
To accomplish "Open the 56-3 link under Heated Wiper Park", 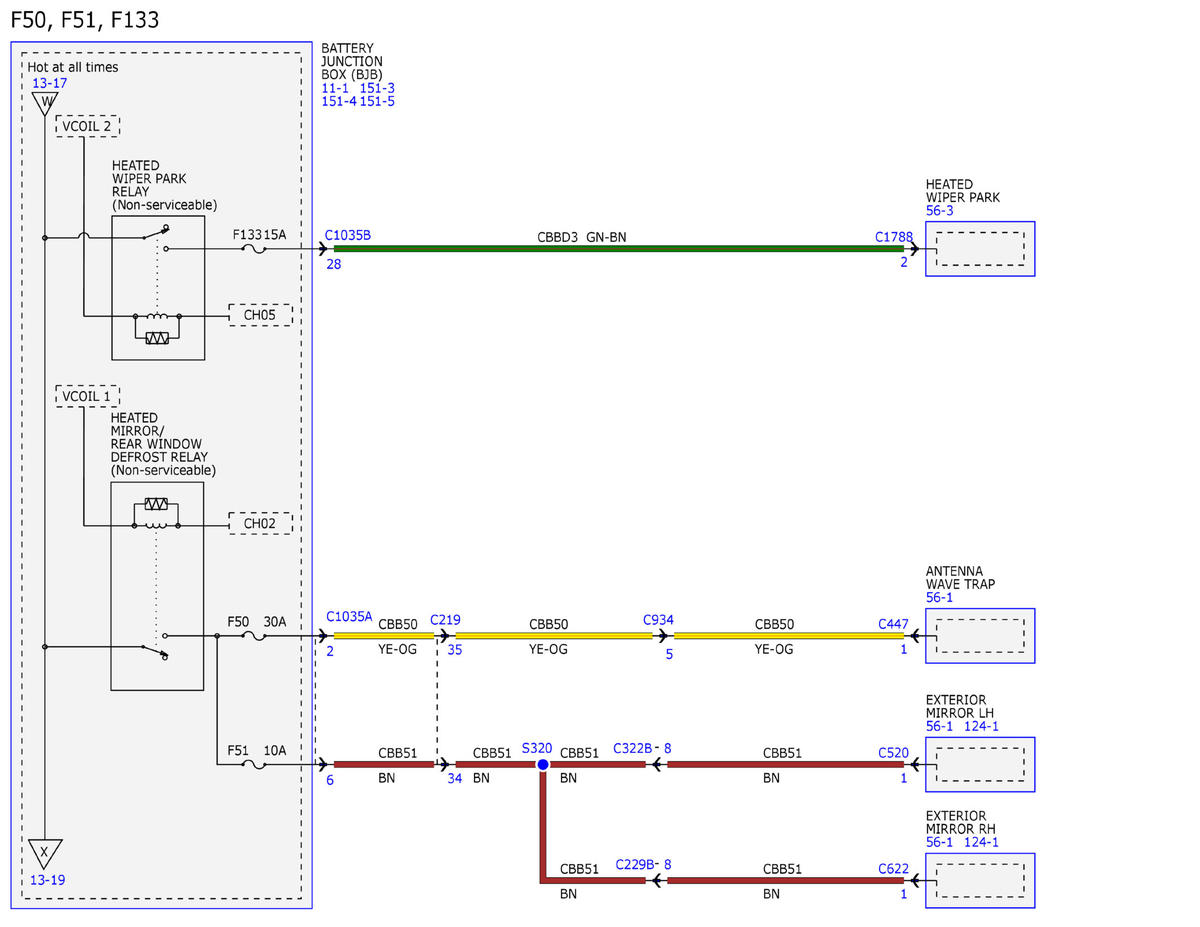I will tap(940, 211).
